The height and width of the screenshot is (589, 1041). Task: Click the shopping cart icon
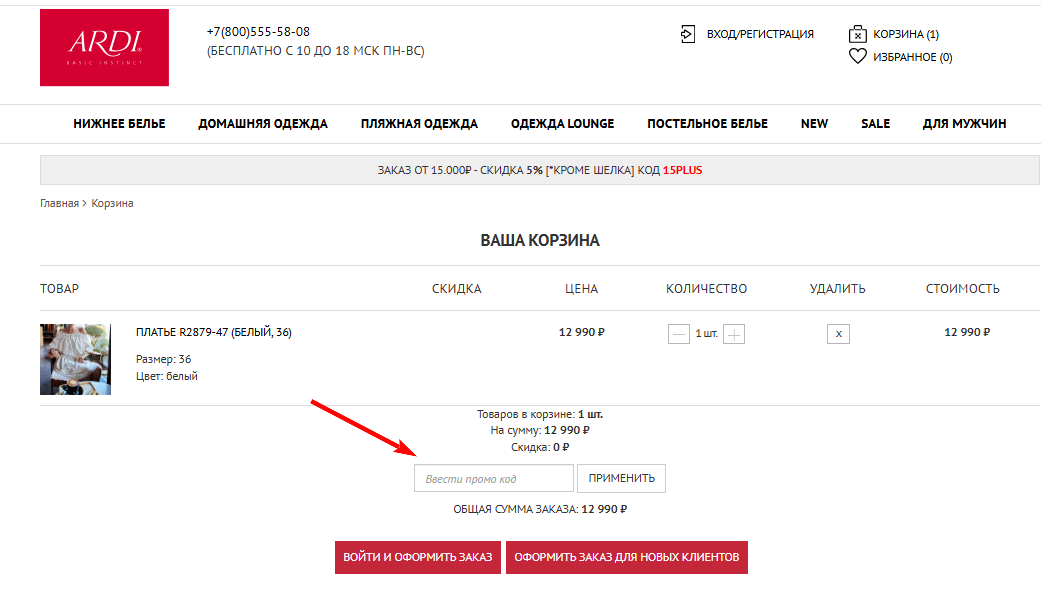click(x=857, y=34)
